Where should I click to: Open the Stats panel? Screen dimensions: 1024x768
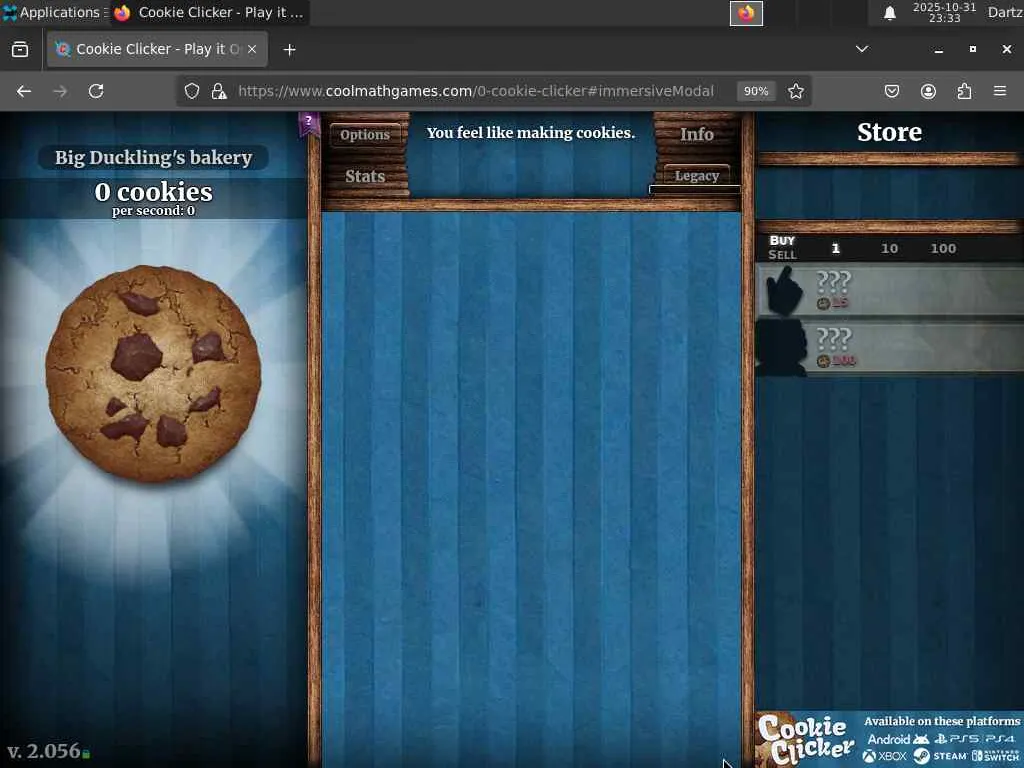click(x=365, y=176)
